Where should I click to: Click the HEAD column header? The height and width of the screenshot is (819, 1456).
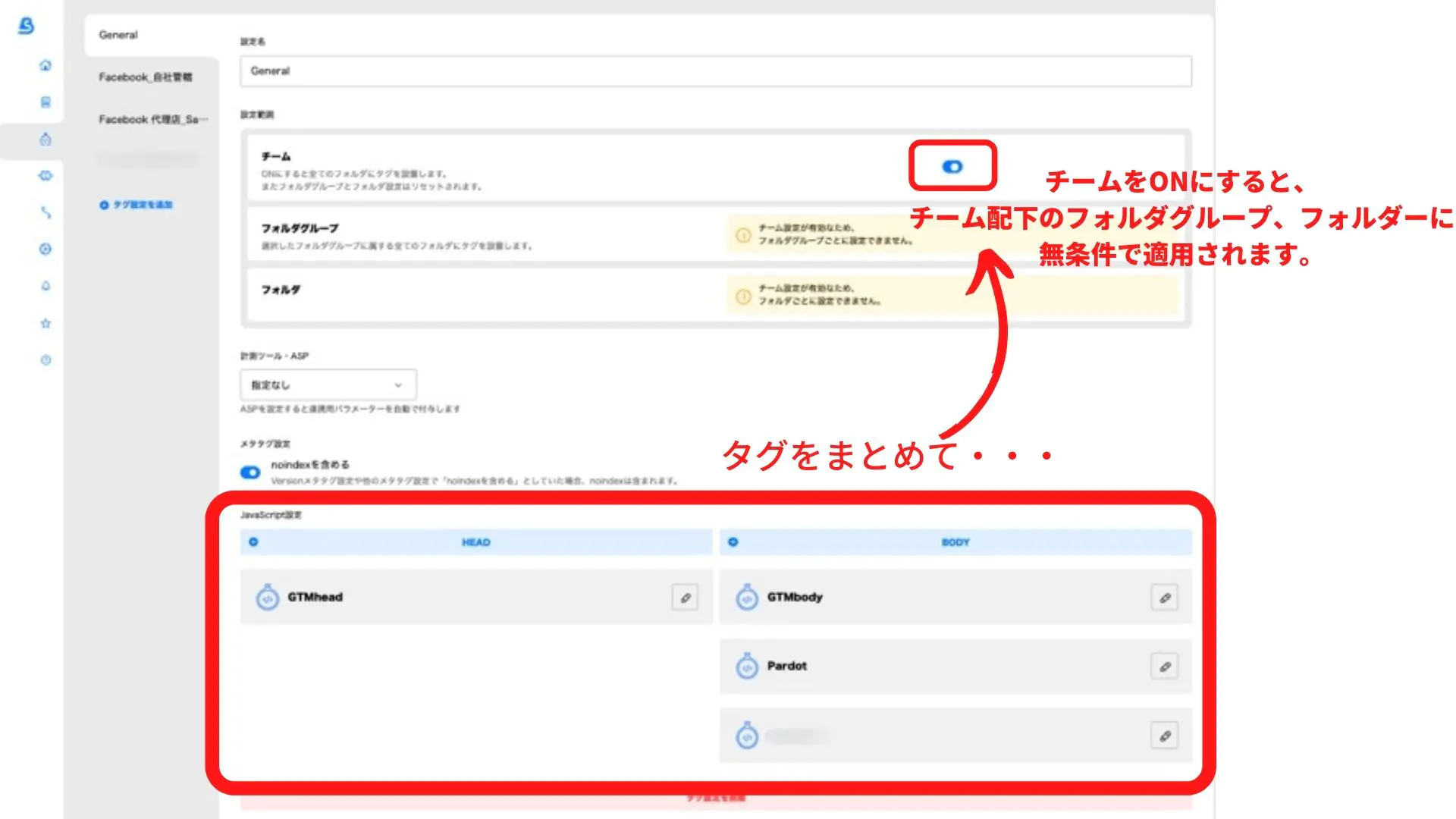coord(476,542)
